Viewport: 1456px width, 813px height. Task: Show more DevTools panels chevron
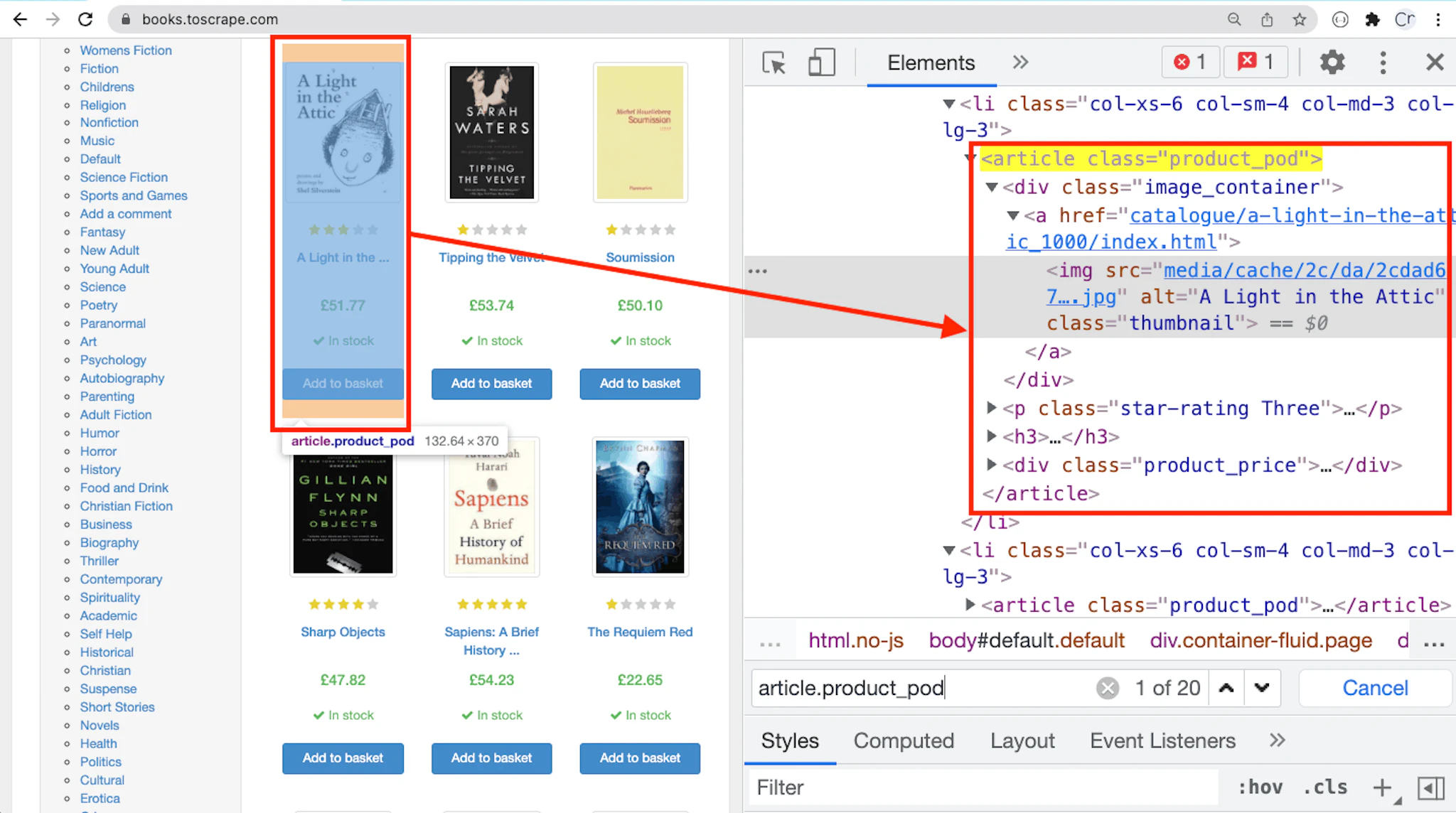[1020, 63]
